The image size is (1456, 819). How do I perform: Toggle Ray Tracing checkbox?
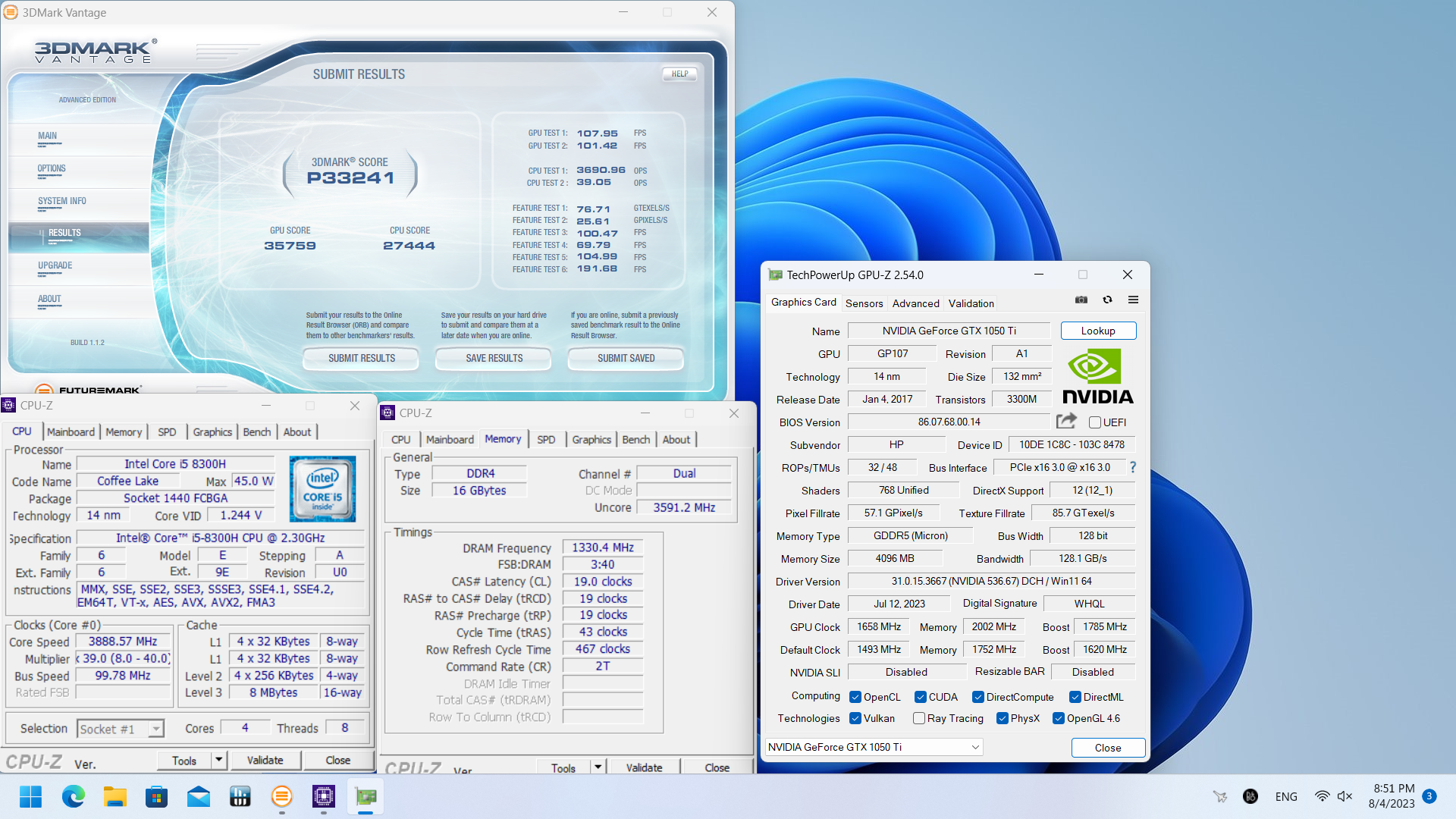click(x=919, y=718)
